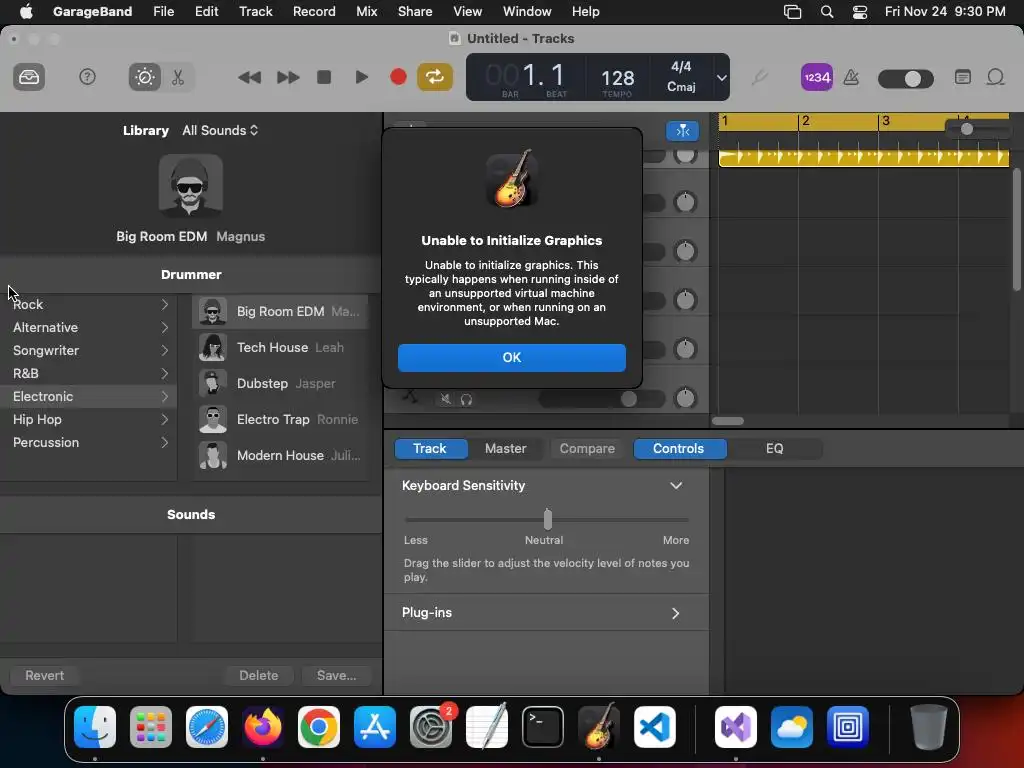Click the master volume slider in toolbar
Viewport: 1024px width, 768px height.
(x=905, y=79)
